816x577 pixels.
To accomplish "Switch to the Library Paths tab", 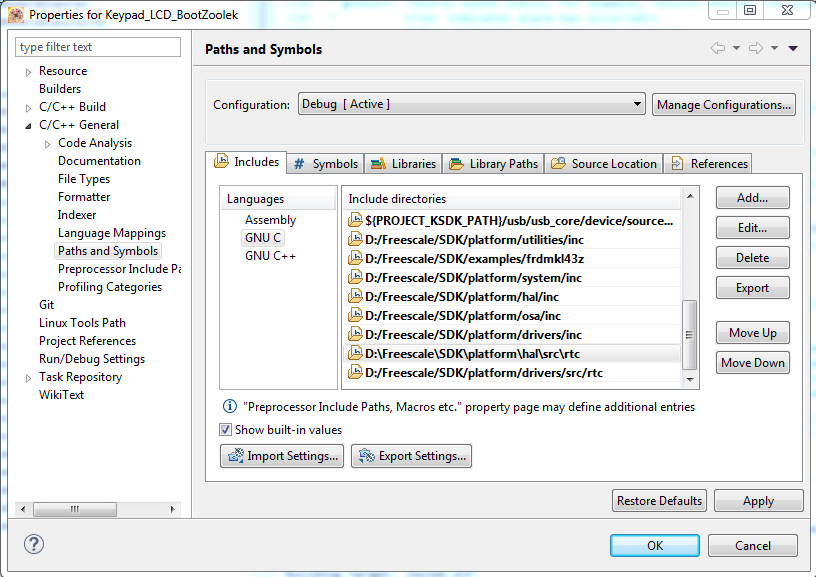I will tap(493, 164).
